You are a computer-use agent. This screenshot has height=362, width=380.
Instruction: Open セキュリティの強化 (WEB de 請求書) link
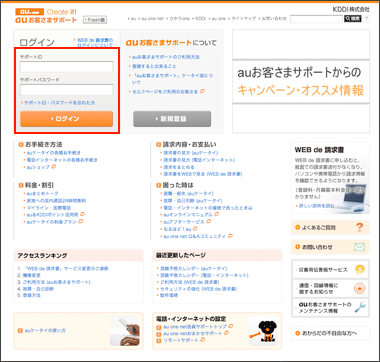click(x=197, y=289)
